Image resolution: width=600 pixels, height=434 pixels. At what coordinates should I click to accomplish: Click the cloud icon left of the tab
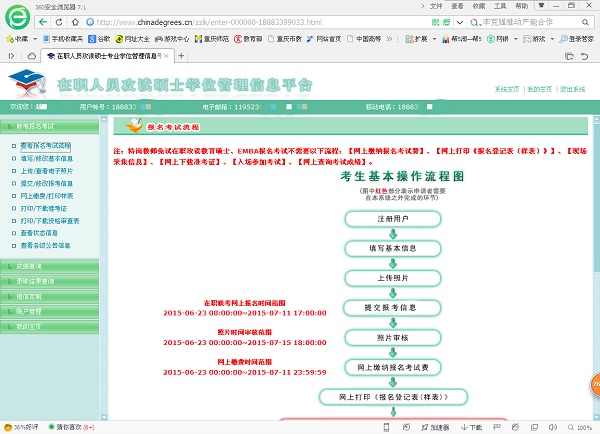[x=32, y=56]
